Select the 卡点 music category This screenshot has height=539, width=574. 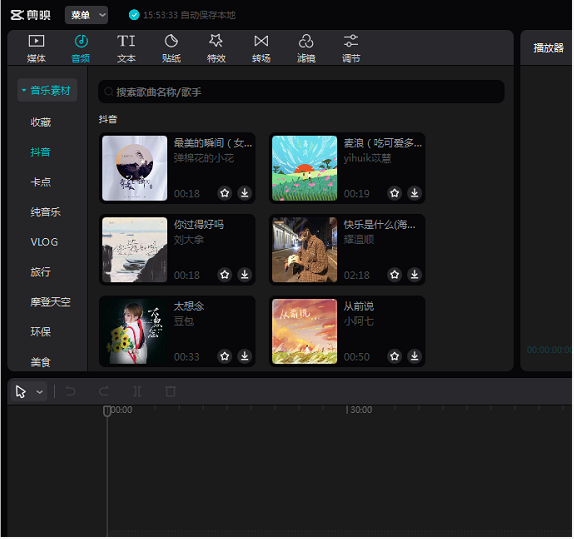pos(41,182)
